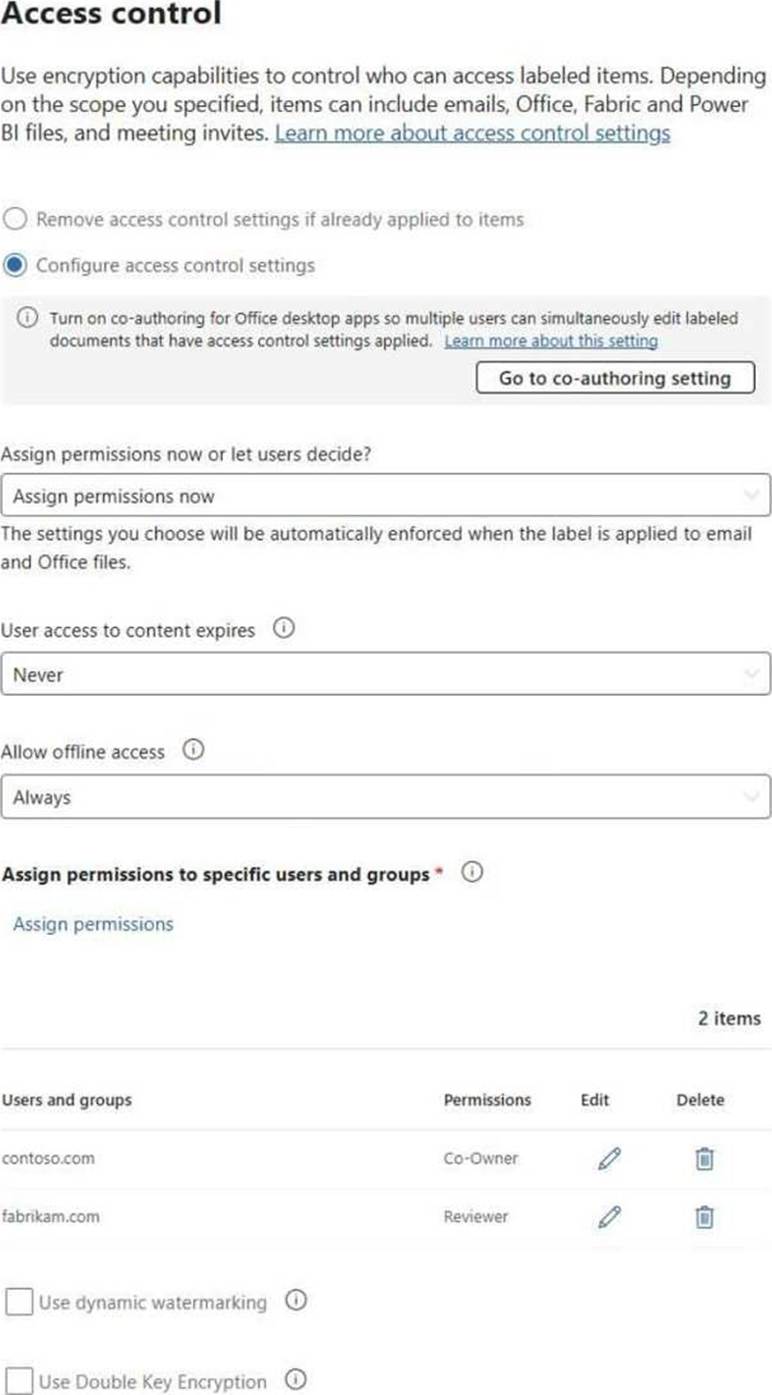Open the Assign permissions now dropdown
Viewport: 772px width, 1395px height.
coord(385,496)
